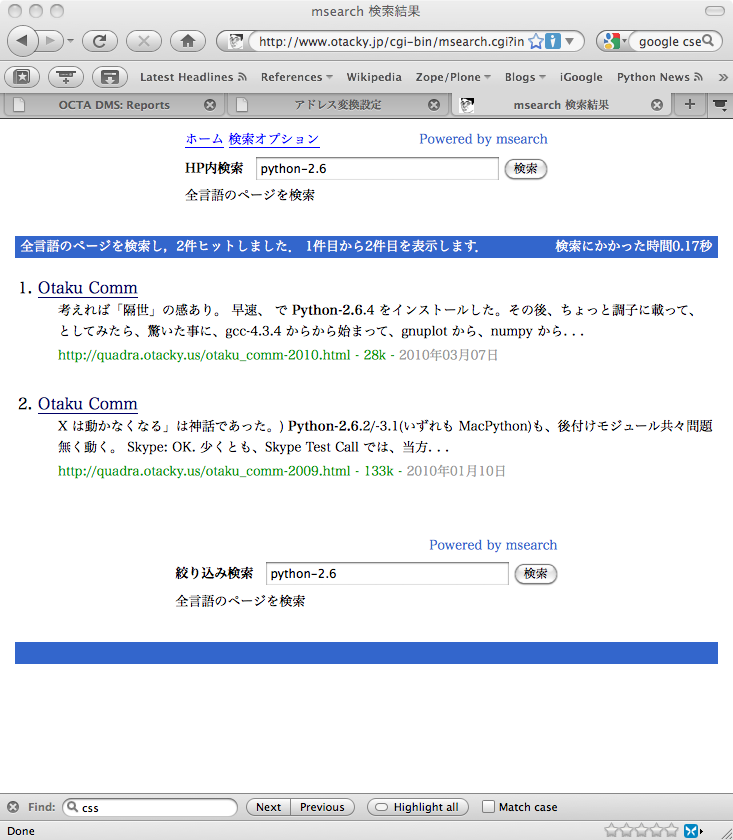Close the msearch 検索結果 tab
This screenshot has height=840, width=733.
[657, 105]
